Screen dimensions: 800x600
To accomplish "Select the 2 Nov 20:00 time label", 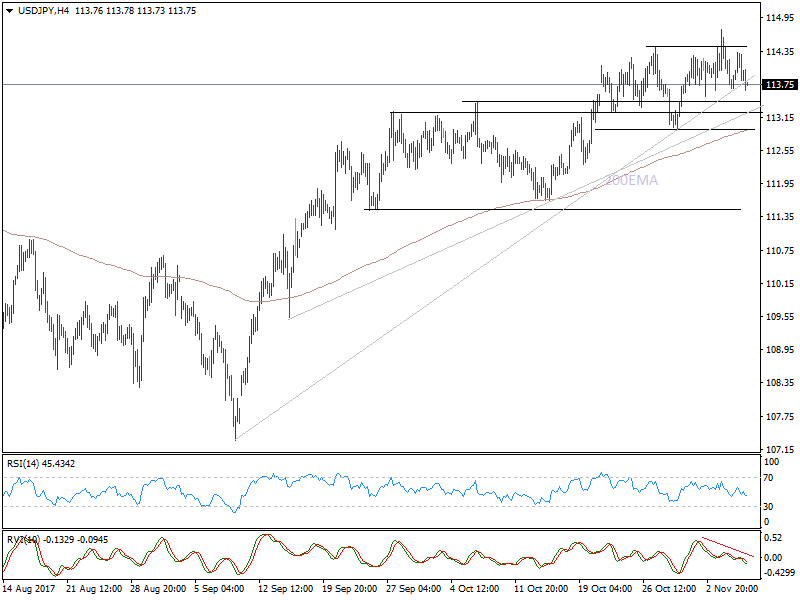I will [x=732, y=589].
